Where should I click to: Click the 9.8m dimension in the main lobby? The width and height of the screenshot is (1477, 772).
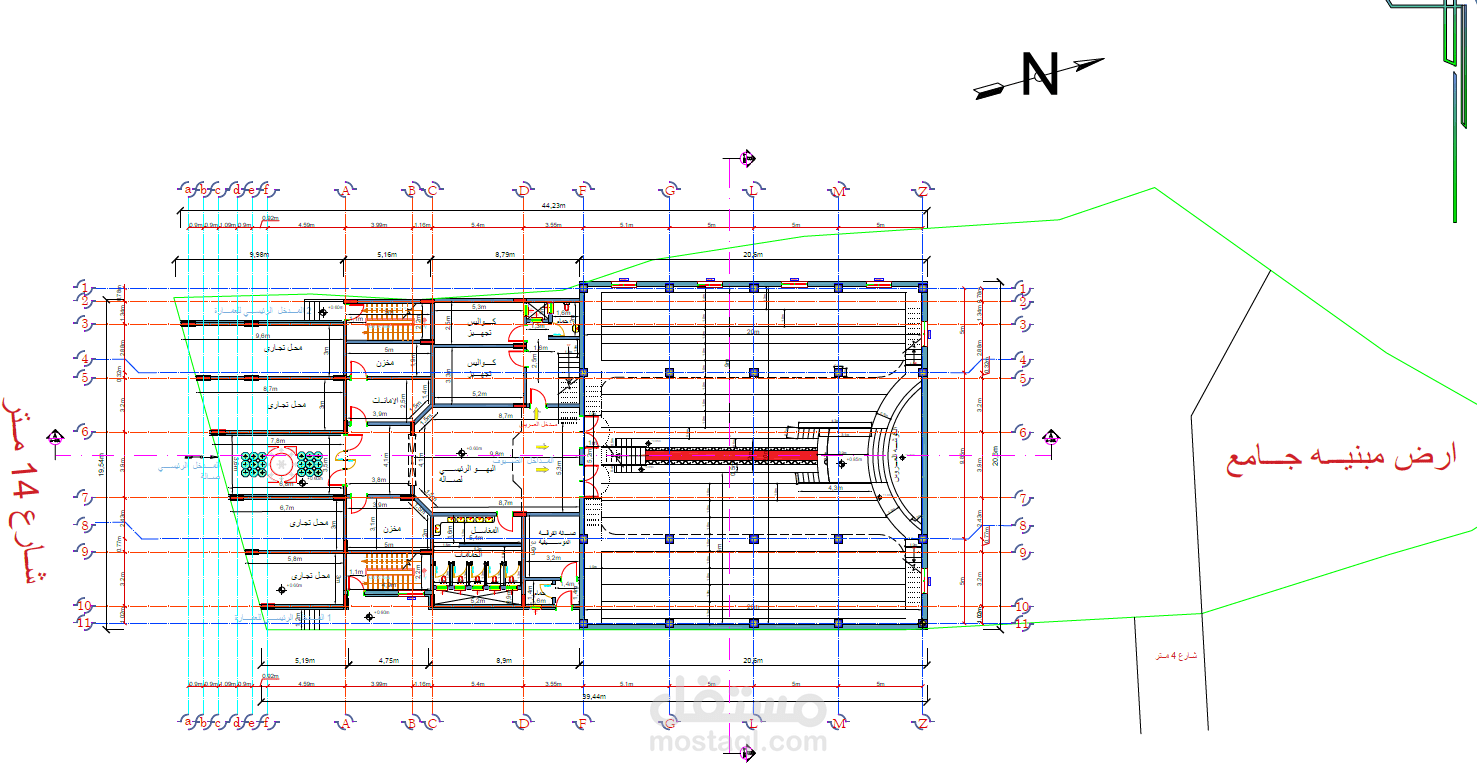coord(497,453)
